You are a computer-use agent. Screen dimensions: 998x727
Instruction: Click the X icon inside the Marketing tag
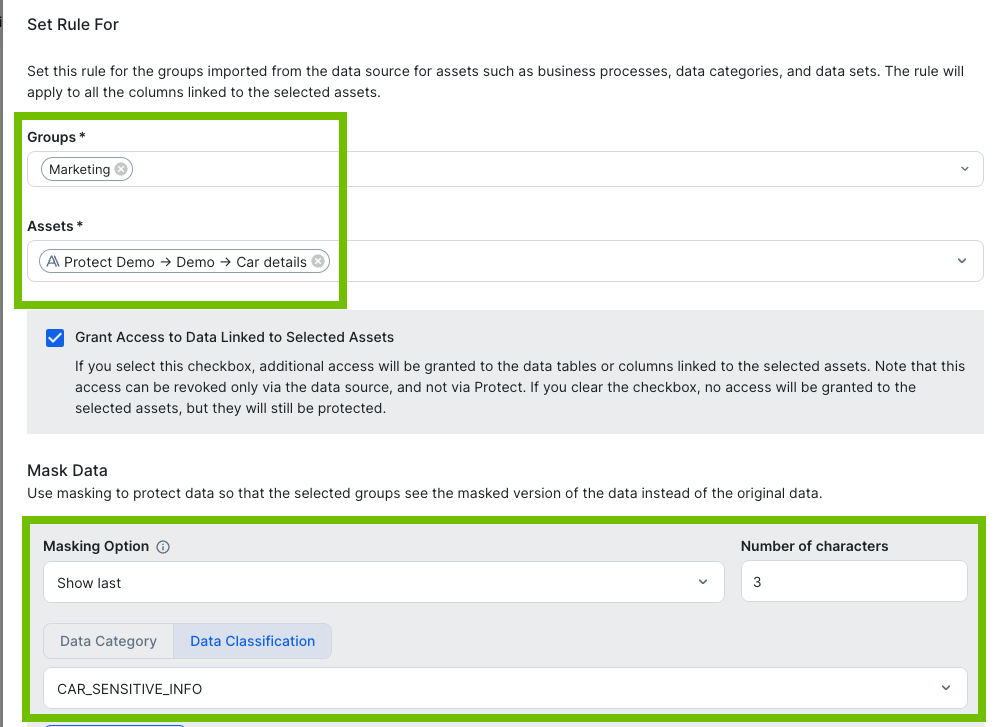coord(120,168)
